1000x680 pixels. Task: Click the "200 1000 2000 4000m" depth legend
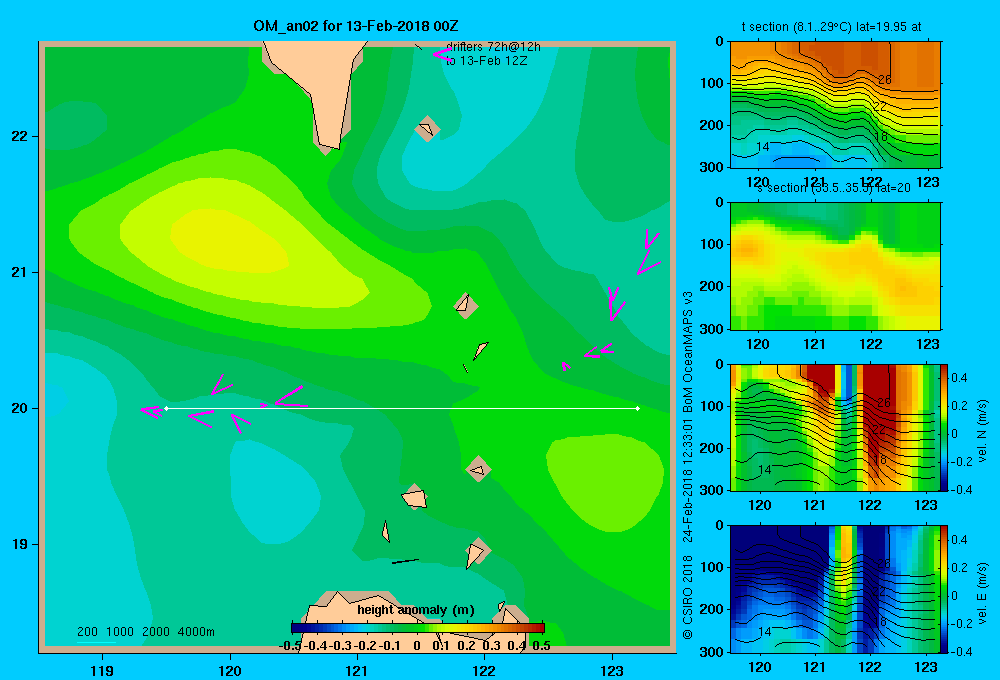pos(146,632)
